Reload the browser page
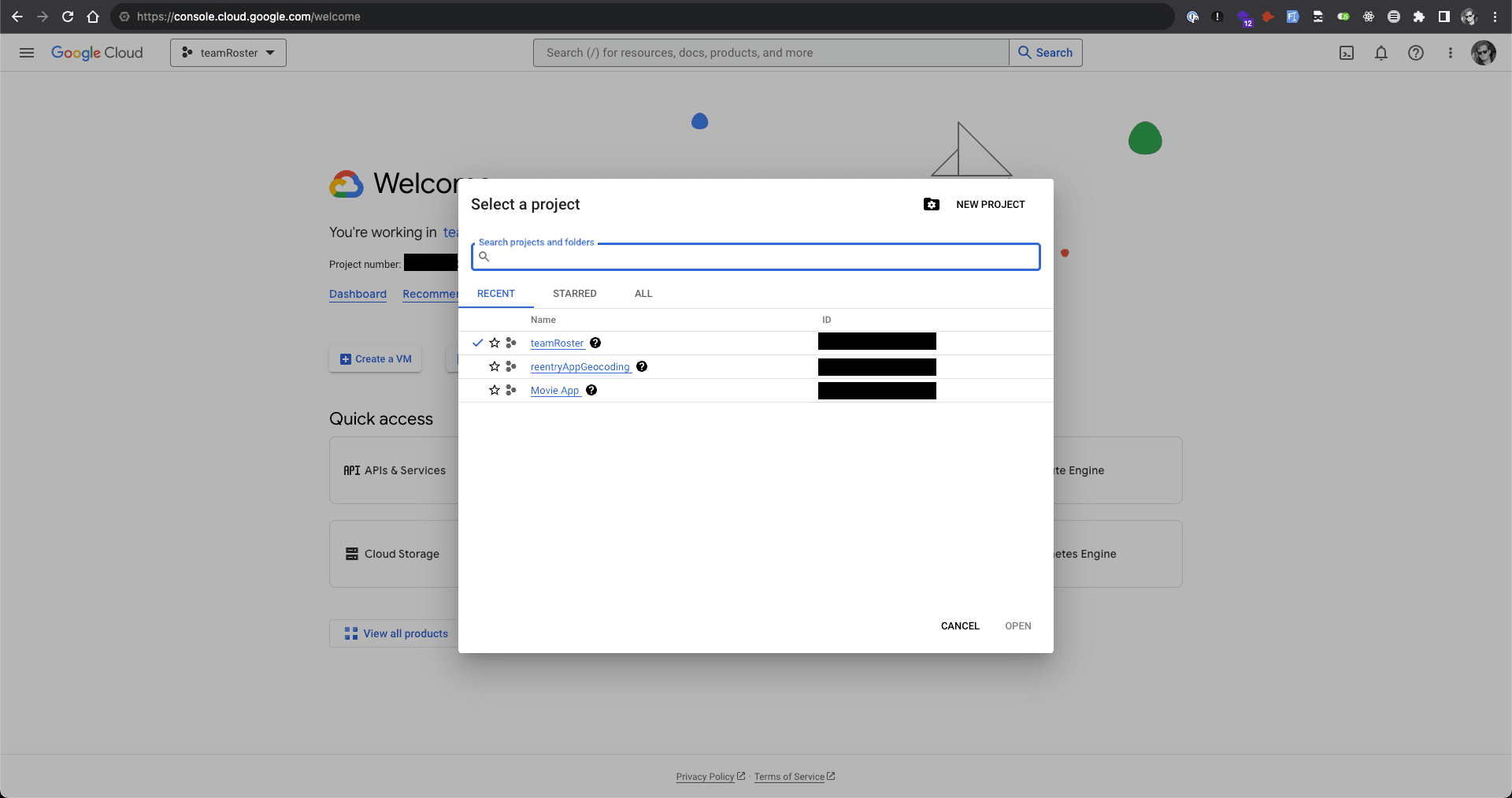Screen dimensions: 1512x798 [68, 17]
